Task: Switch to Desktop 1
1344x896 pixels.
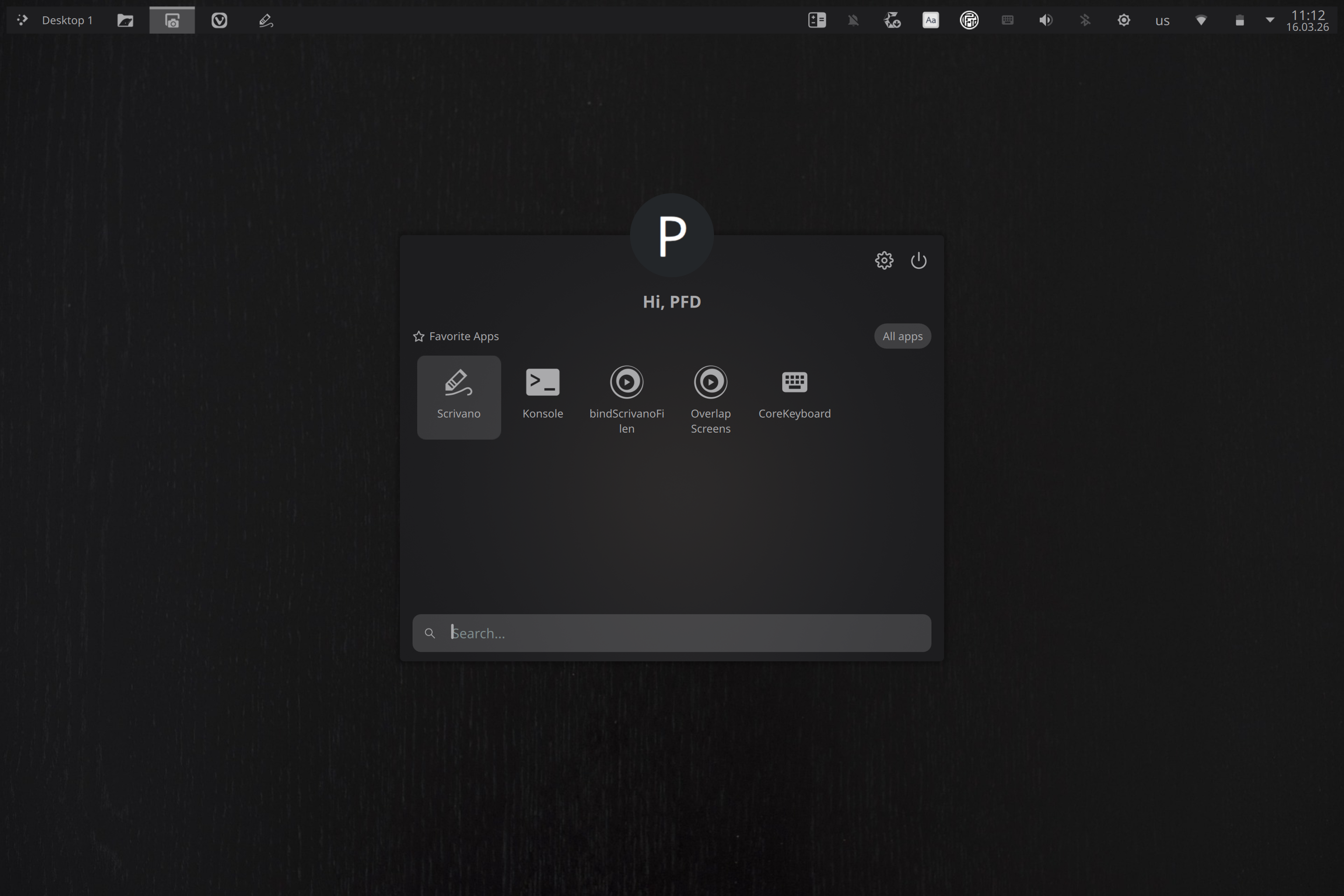Action: click(x=67, y=20)
